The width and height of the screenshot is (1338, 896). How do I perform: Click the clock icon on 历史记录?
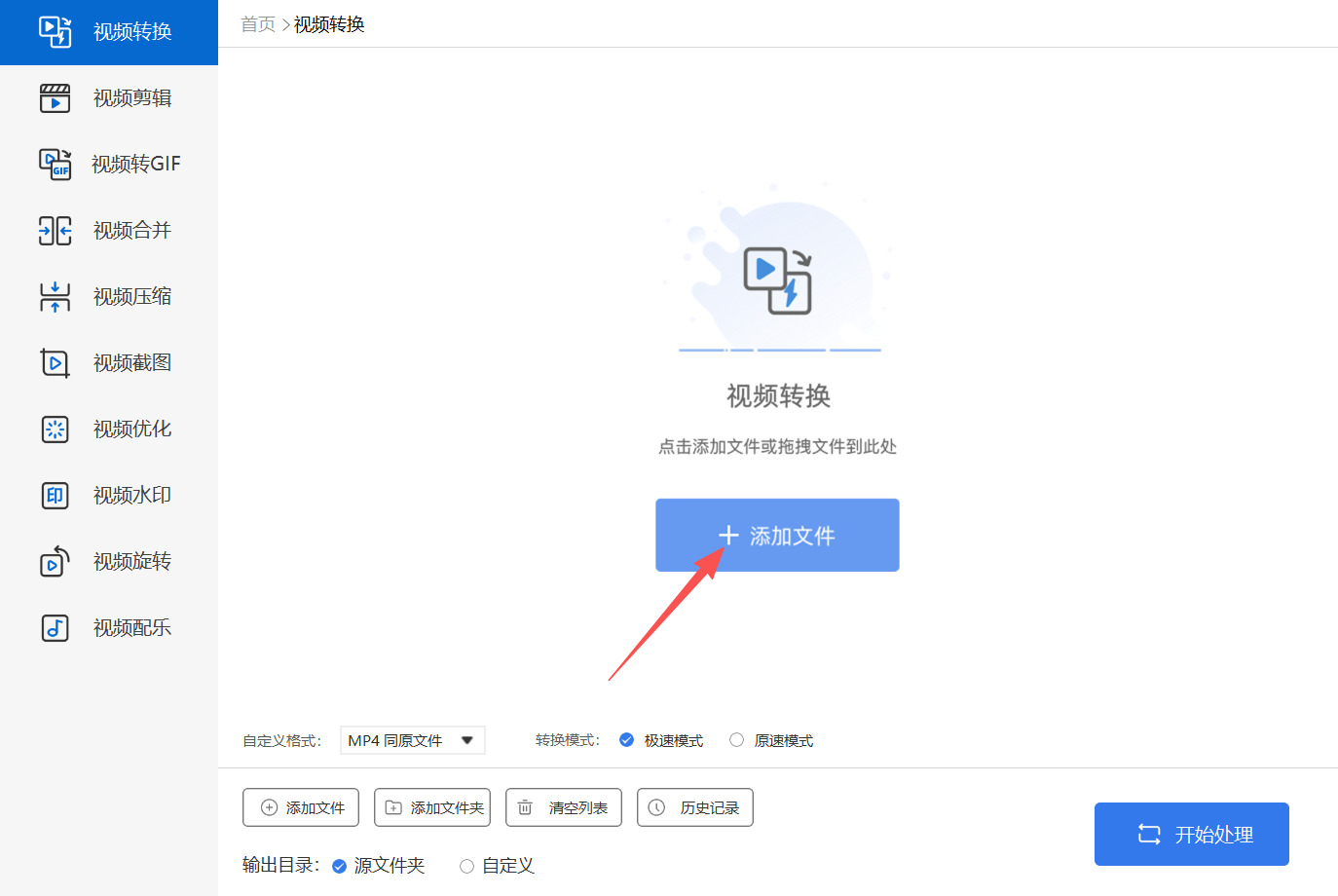(x=656, y=807)
